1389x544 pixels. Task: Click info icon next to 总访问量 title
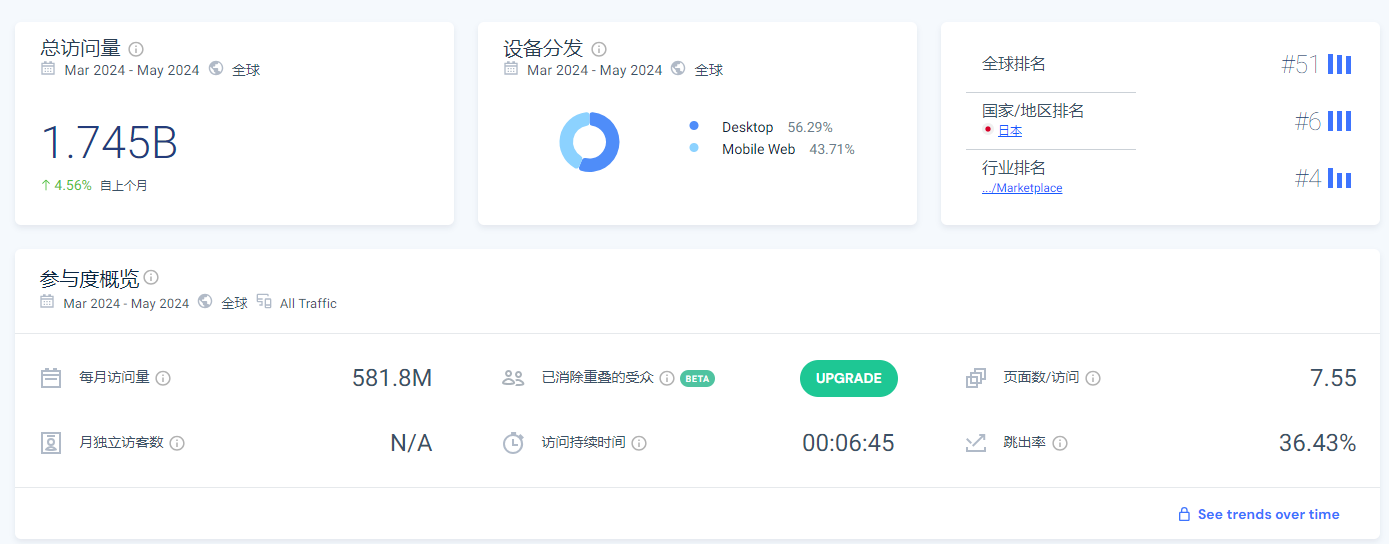coord(136,49)
